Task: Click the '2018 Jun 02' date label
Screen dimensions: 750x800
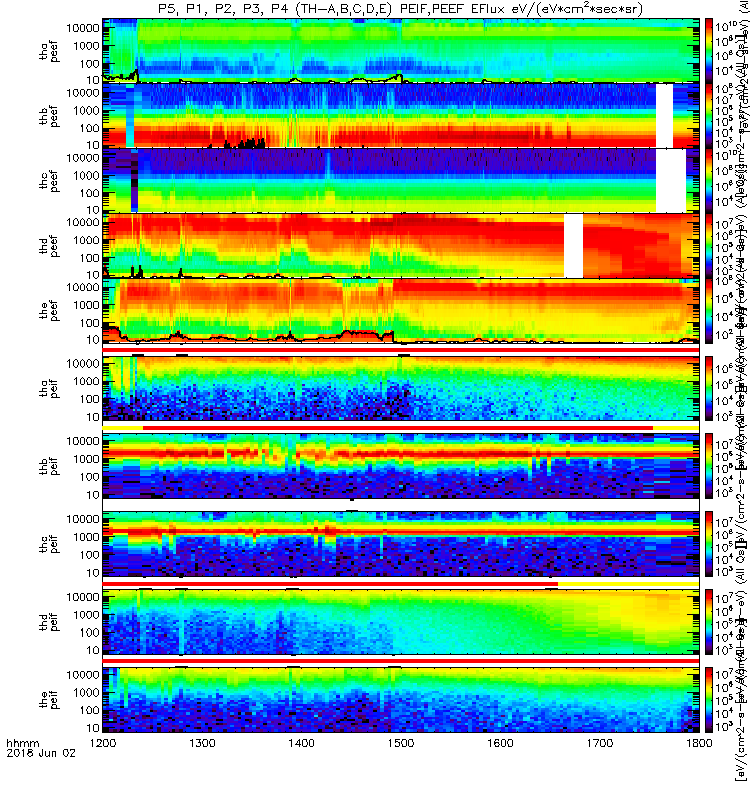Action: pyautogui.click(x=41, y=753)
